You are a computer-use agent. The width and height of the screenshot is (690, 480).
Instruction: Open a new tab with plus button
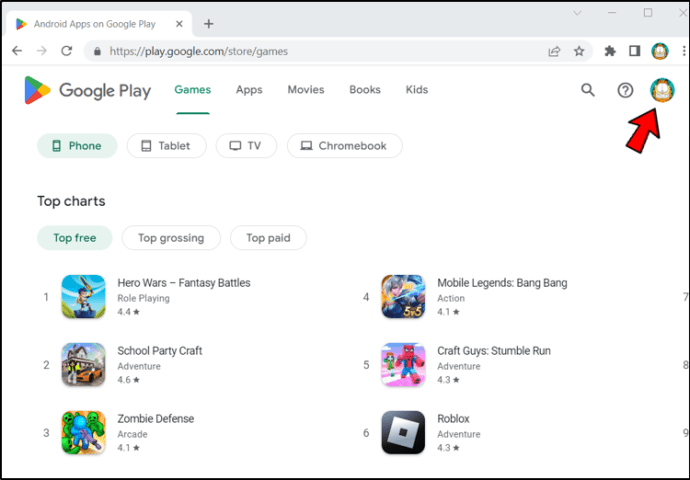[209, 24]
